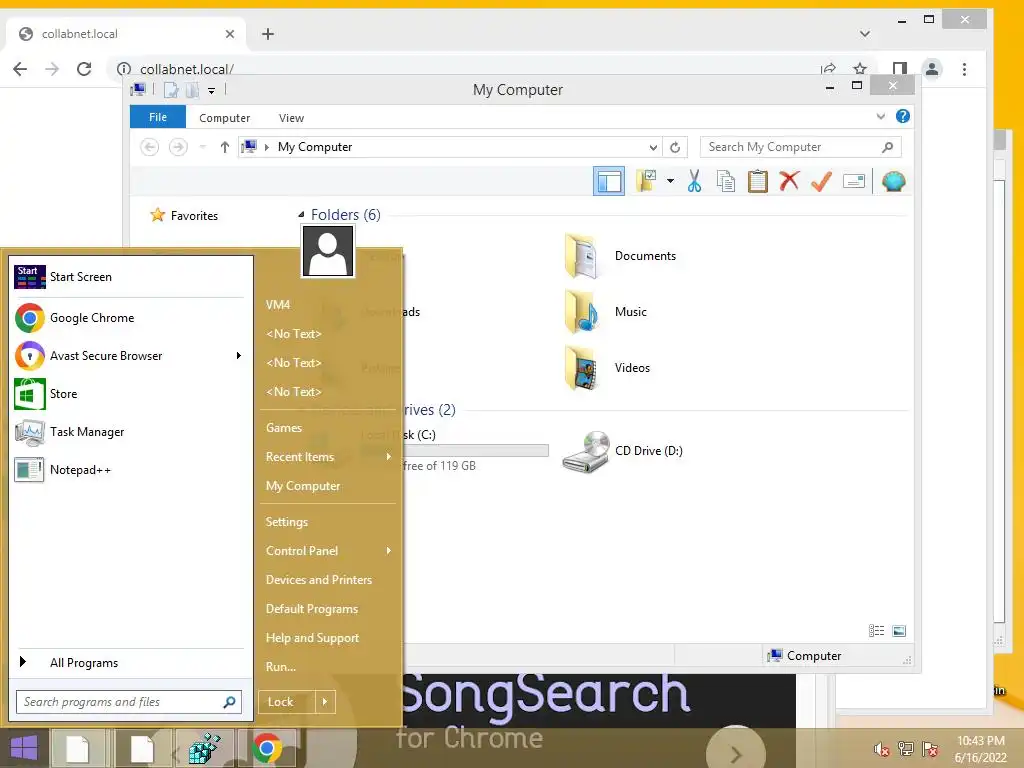Switch to the Computer ribbon tab
This screenshot has width=1024, height=768.
tap(224, 118)
